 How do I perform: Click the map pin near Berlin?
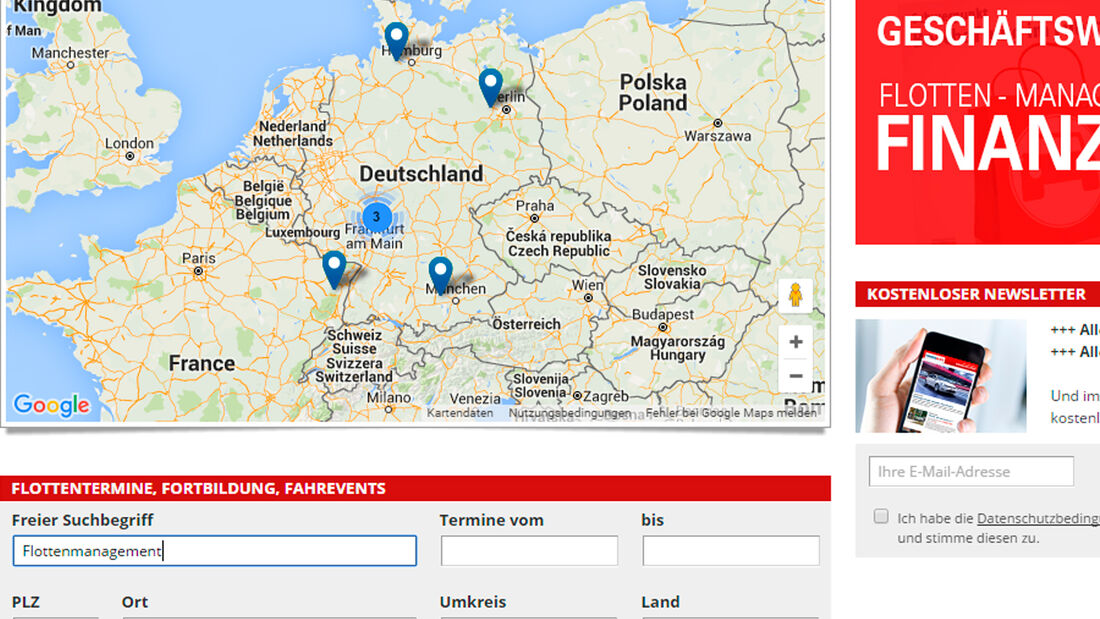[x=490, y=86]
